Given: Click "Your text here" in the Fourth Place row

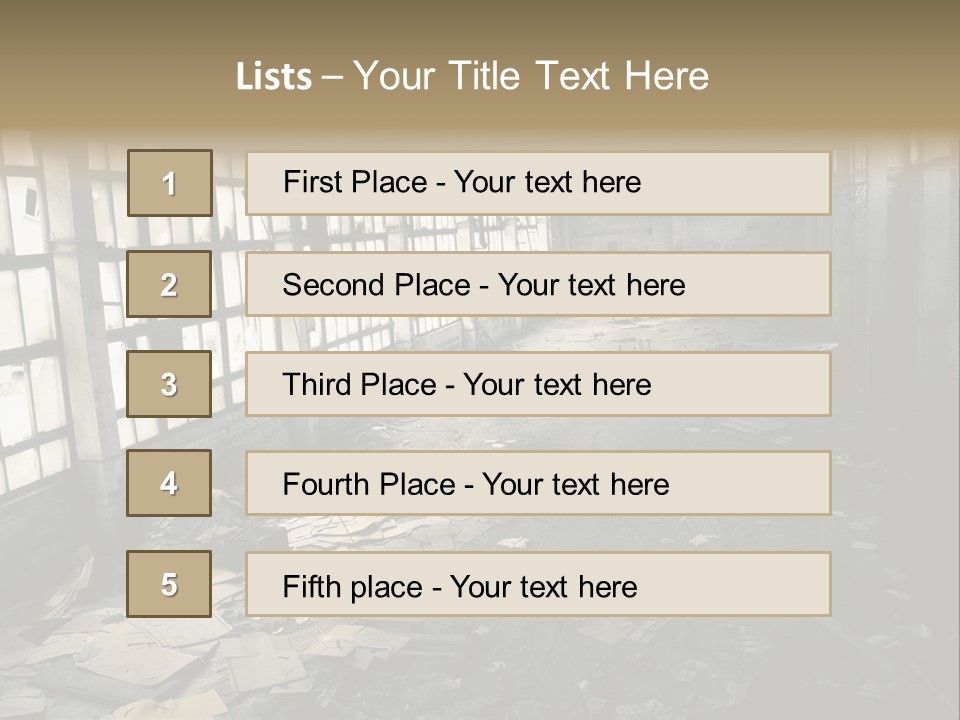Looking at the screenshot, I should [575, 485].
